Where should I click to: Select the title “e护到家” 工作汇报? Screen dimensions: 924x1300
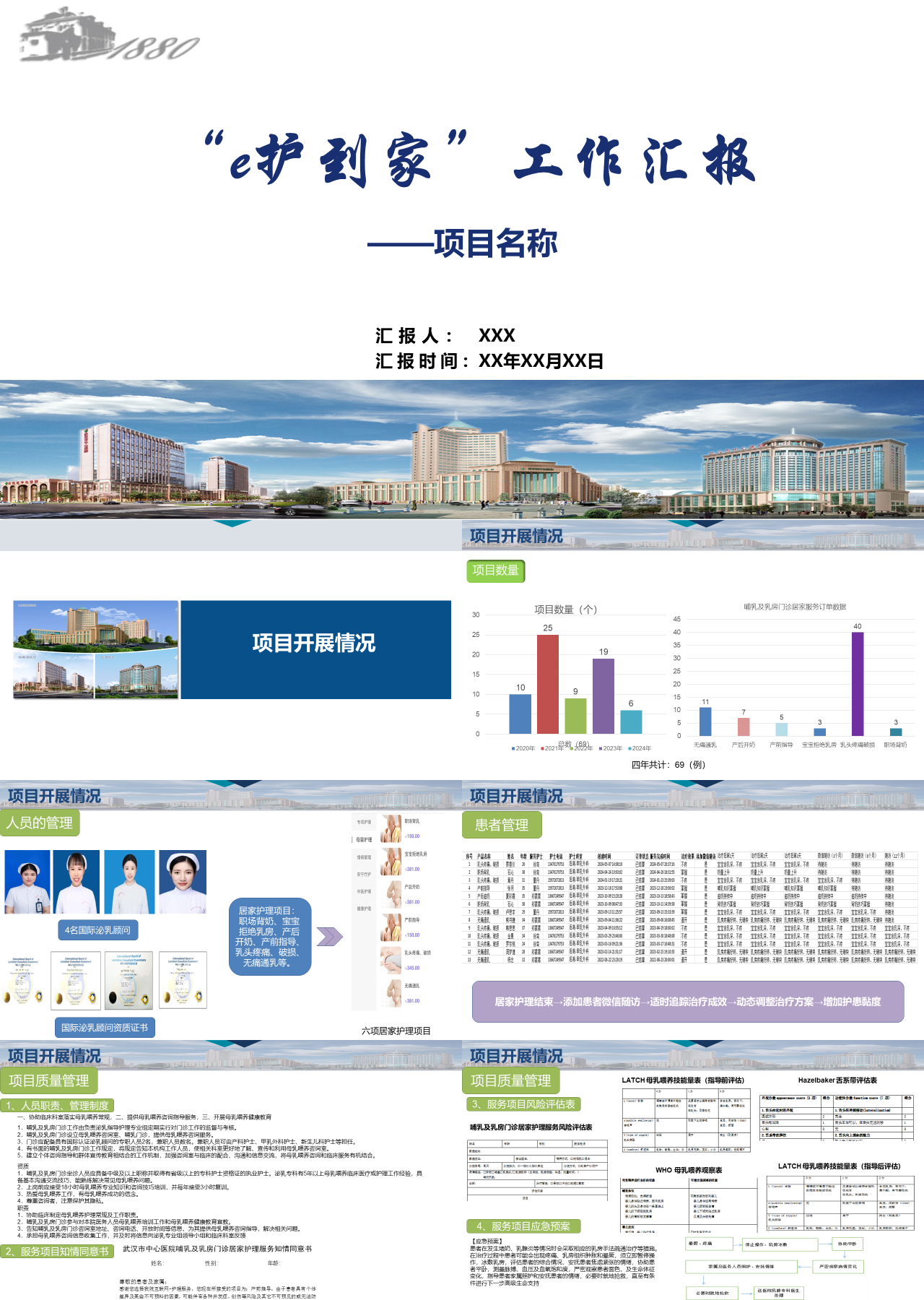pos(479,159)
